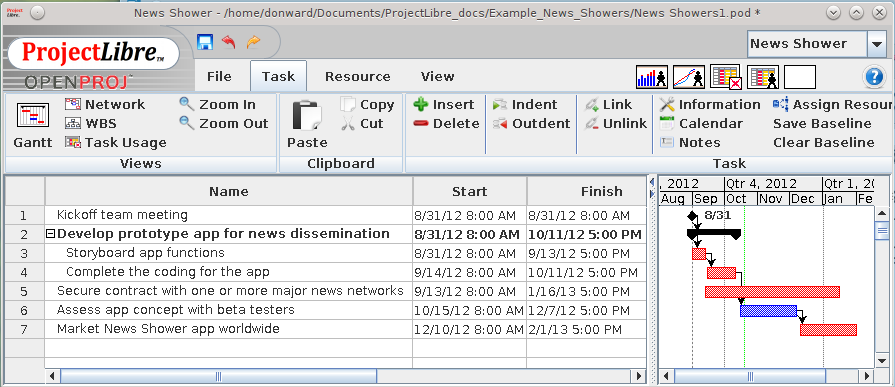This screenshot has height=387, width=895.
Task: Select 'Storyboard app functions' task
Action: click(x=145, y=253)
